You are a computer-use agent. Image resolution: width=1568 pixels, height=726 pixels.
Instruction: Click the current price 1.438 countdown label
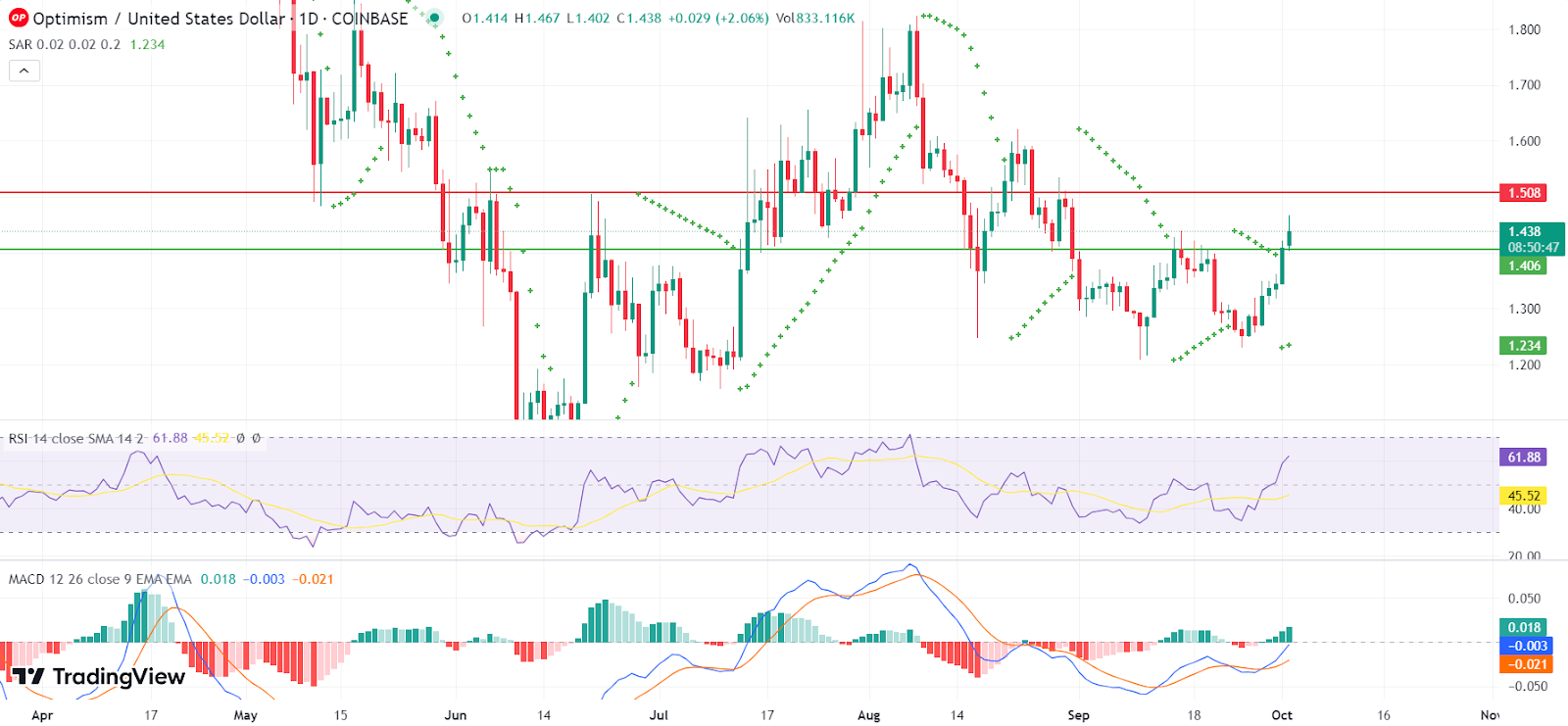click(x=1532, y=239)
